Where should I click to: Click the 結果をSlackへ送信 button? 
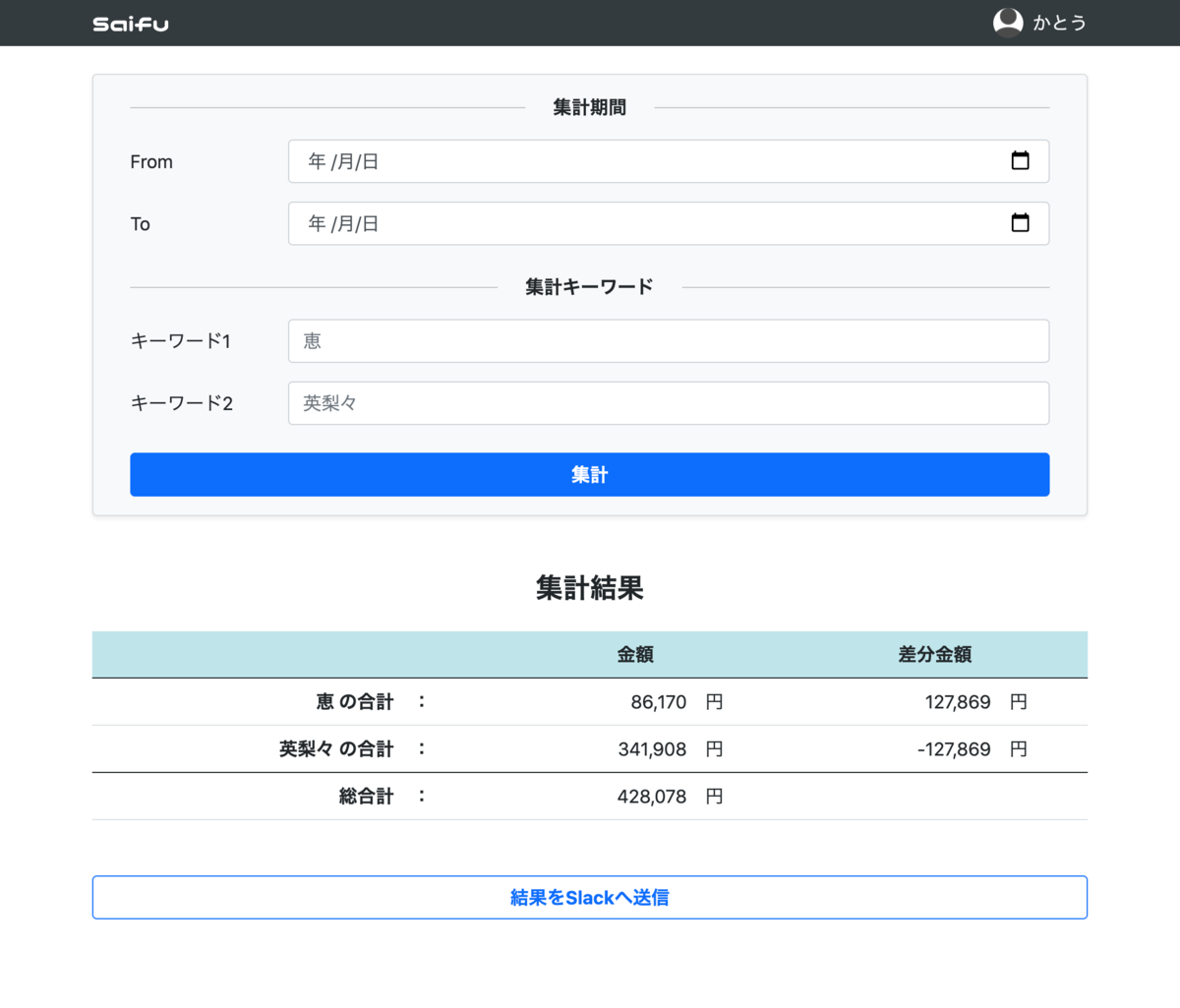(589, 897)
